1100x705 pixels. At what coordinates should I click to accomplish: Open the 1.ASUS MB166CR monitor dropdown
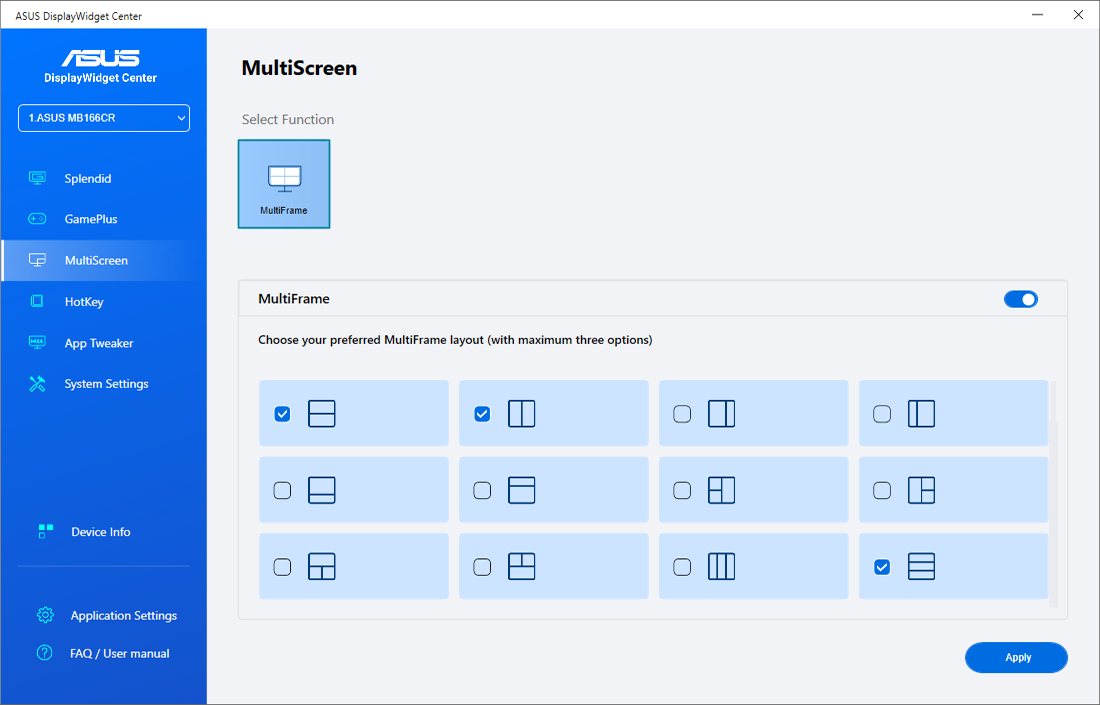click(x=104, y=118)
